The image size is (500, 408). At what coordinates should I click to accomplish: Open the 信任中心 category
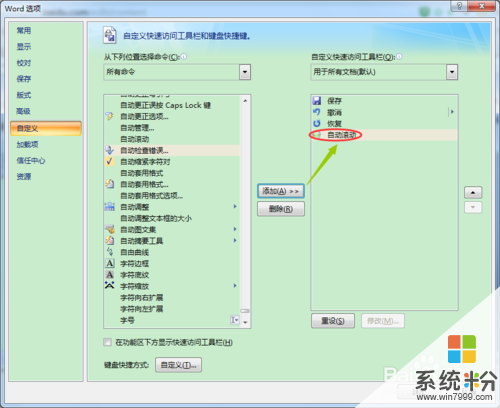tap(31, 161)
